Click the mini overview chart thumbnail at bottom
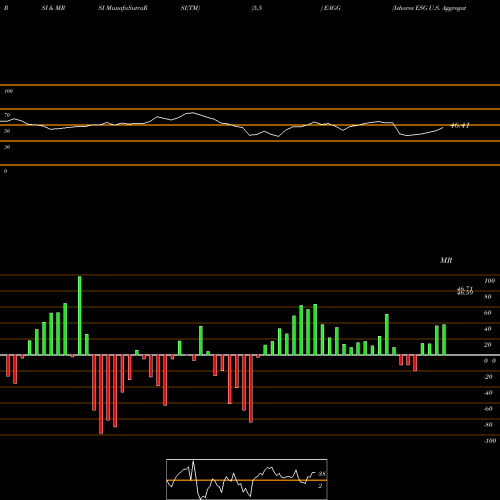The image size is (500, 500). [247, 479]
